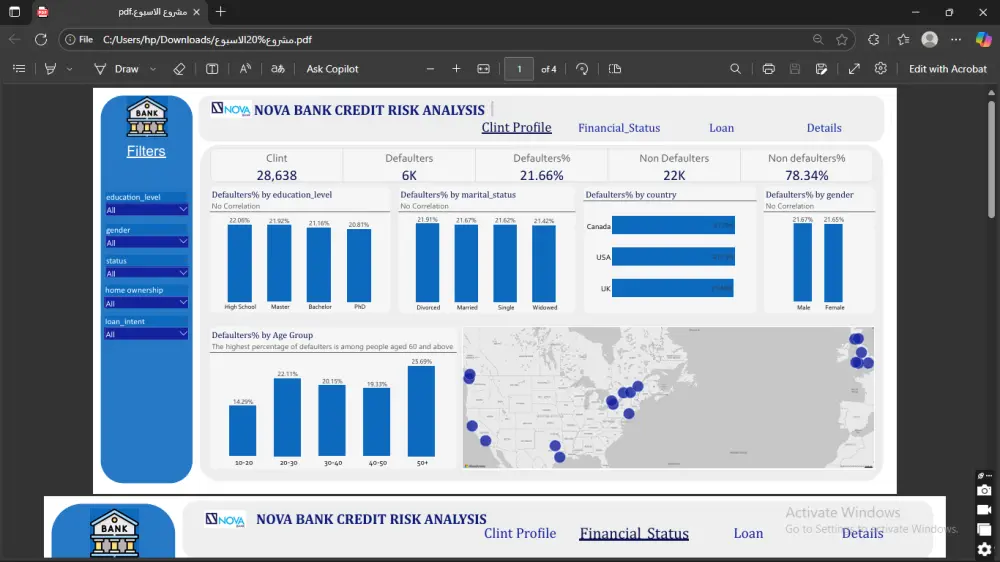Choose Edit with Acrobat

(947, 69)
